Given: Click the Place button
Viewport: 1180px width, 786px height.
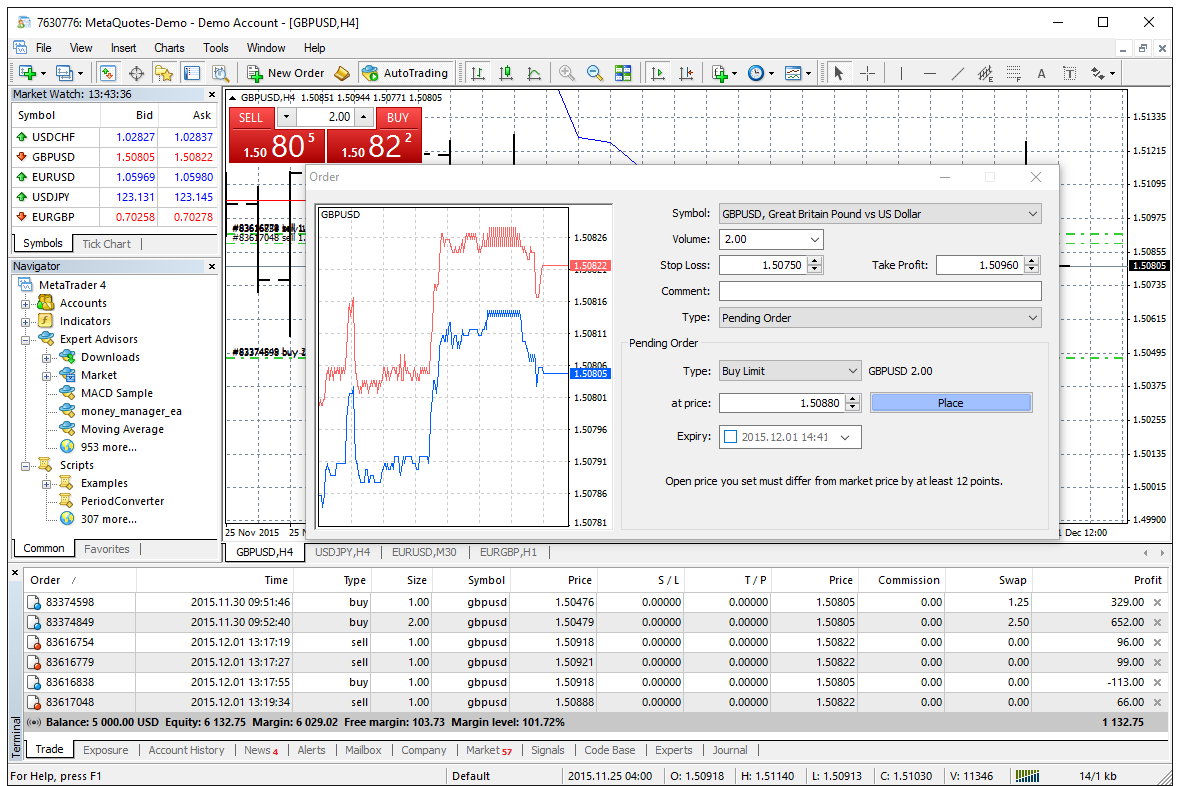Looking at the screenshot, I should [950, 403].
